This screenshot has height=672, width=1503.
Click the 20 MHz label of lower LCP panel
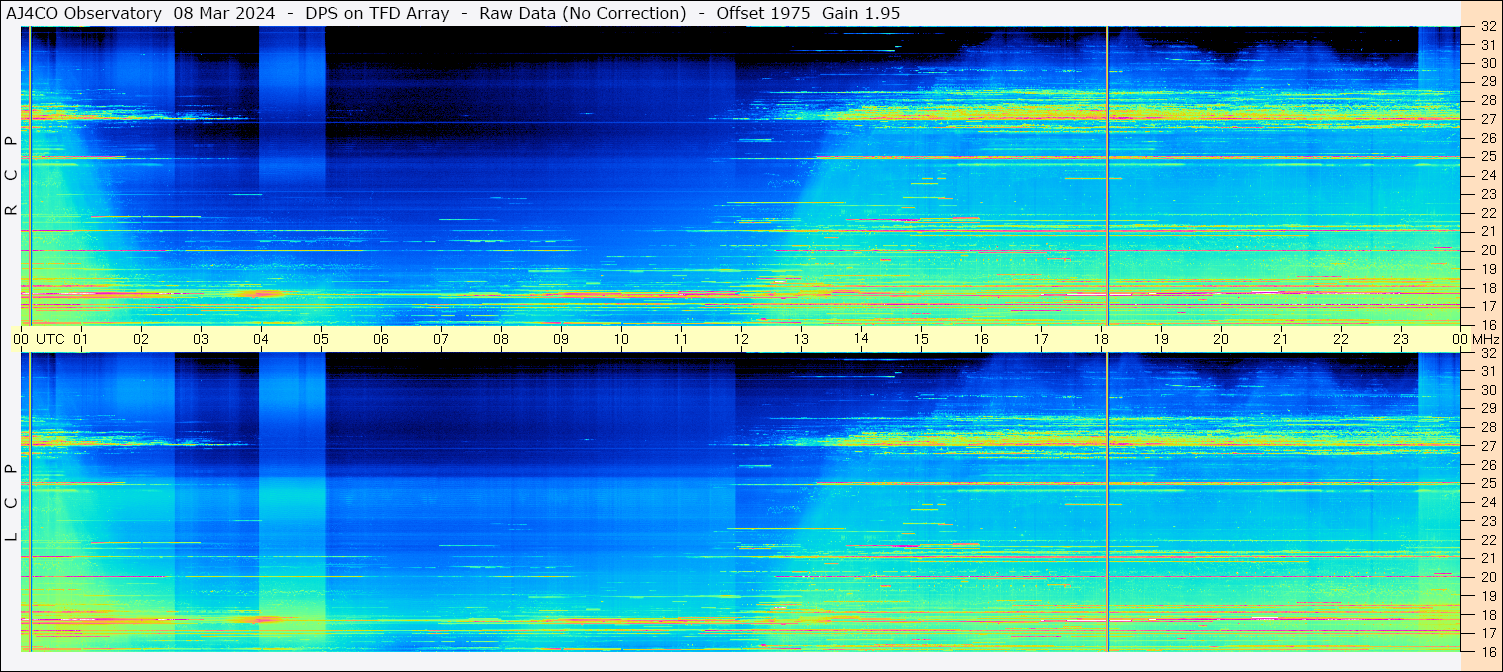[1487, 577]
